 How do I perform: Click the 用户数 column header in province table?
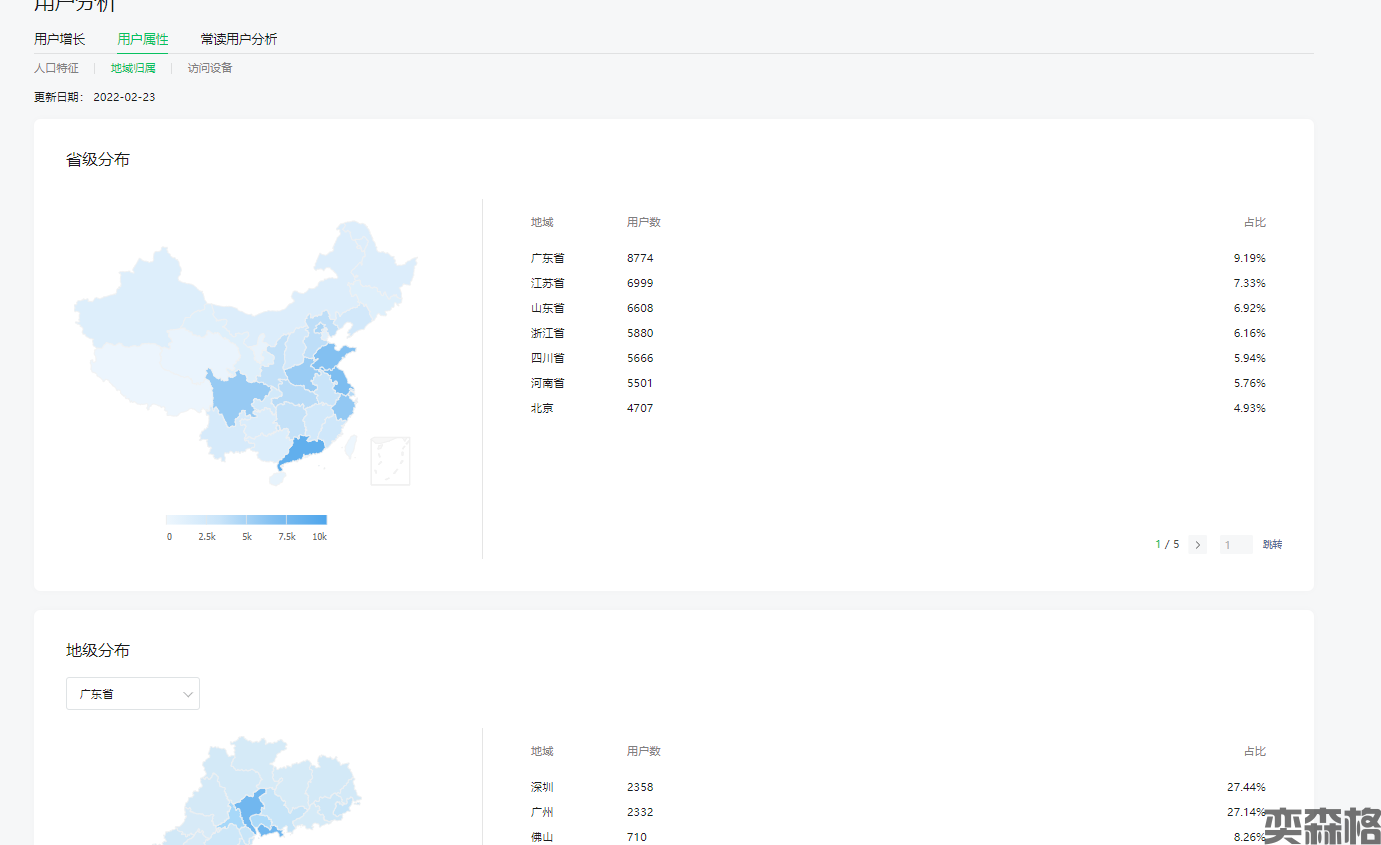(643, 222)
